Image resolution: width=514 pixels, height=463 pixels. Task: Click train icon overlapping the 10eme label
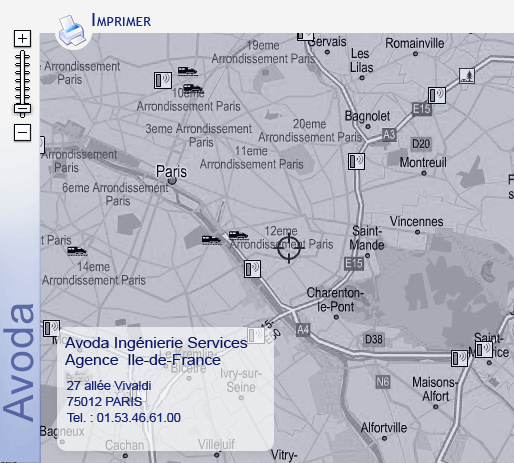193,89
